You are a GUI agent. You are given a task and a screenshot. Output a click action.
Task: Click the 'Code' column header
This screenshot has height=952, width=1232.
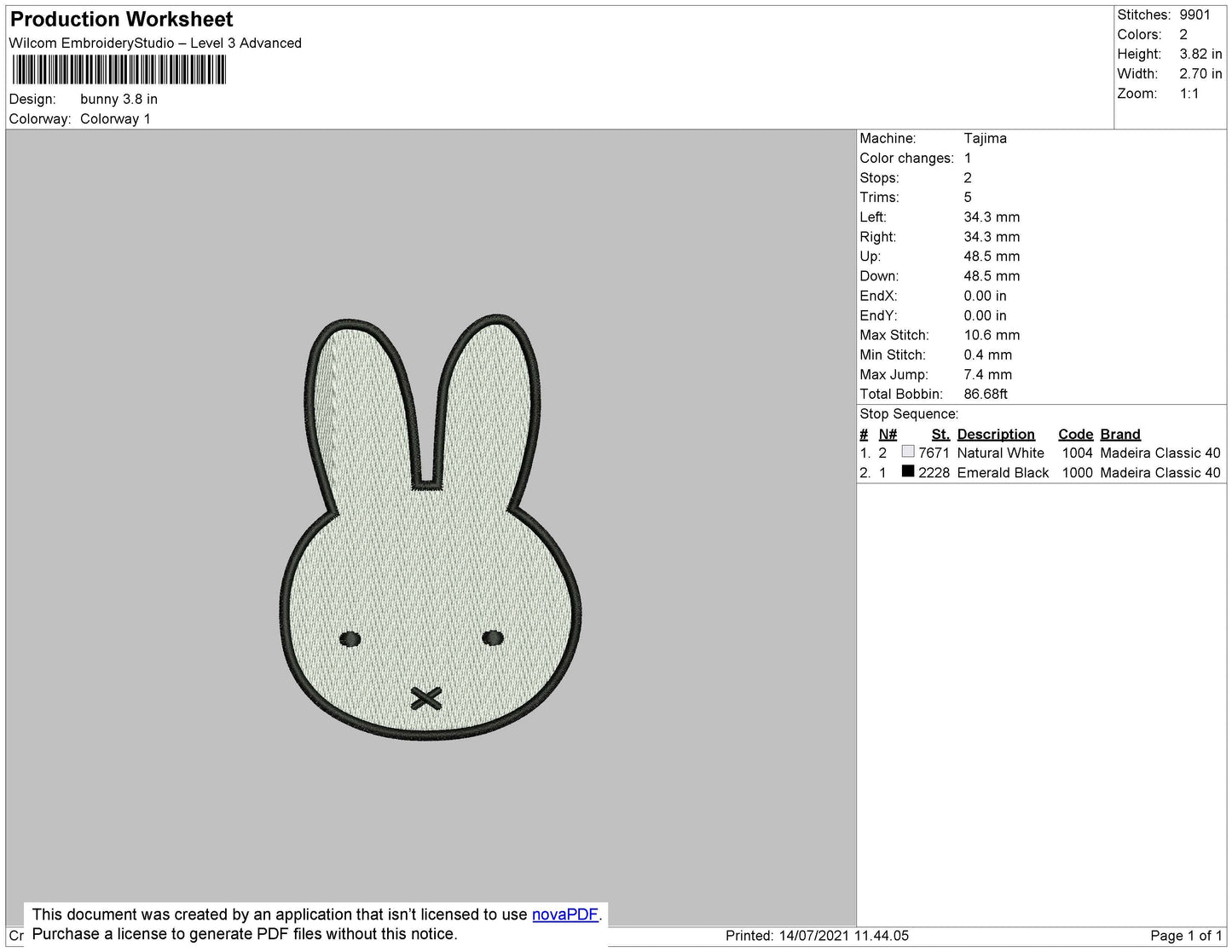[x=1075, y=434]
